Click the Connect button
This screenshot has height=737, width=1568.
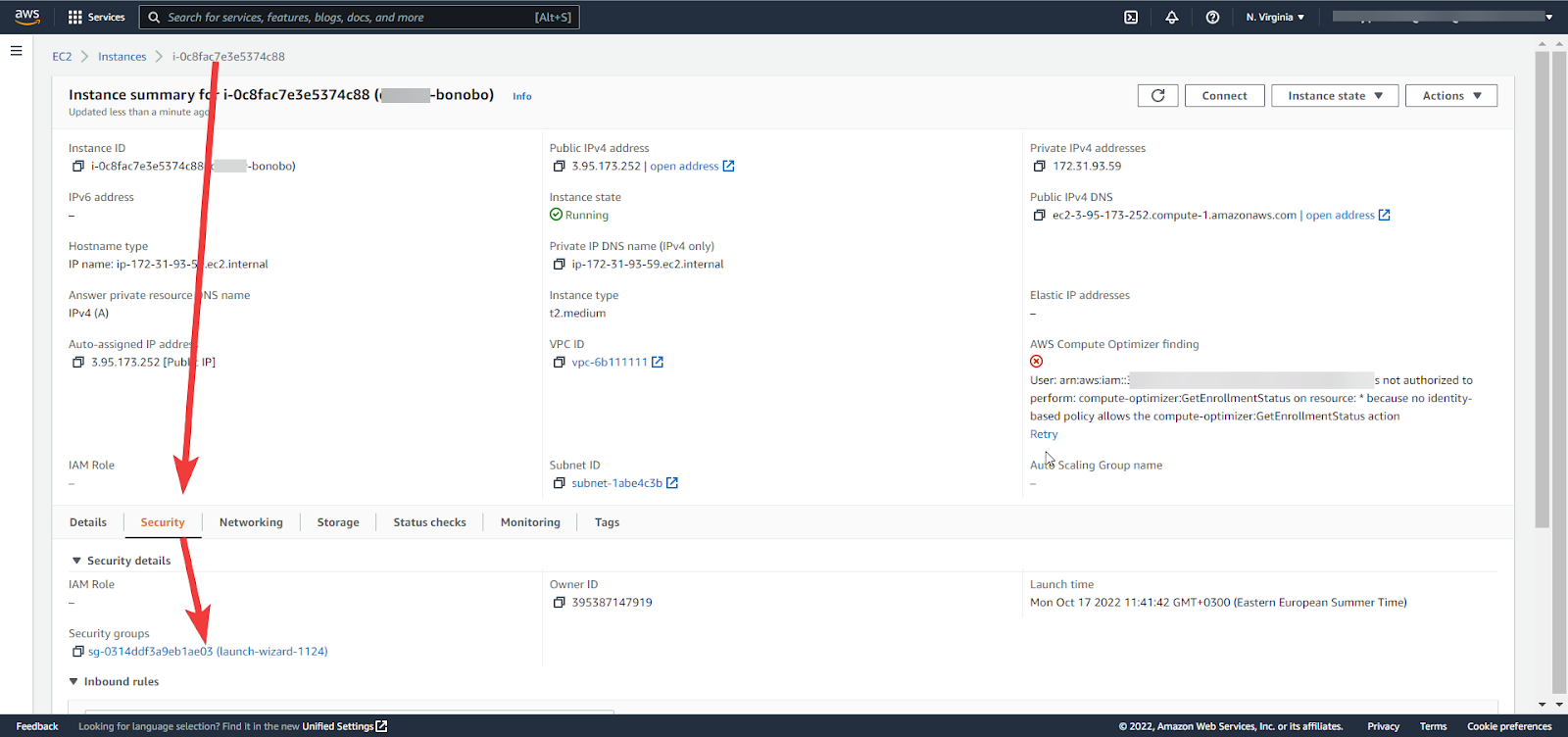(1225, 96)
